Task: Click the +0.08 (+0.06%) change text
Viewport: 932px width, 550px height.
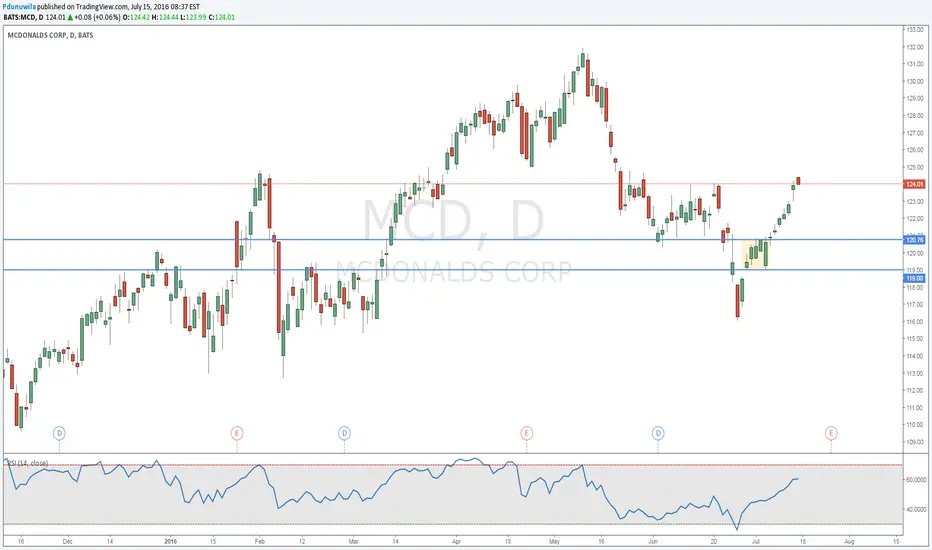Action: point(97,17)
